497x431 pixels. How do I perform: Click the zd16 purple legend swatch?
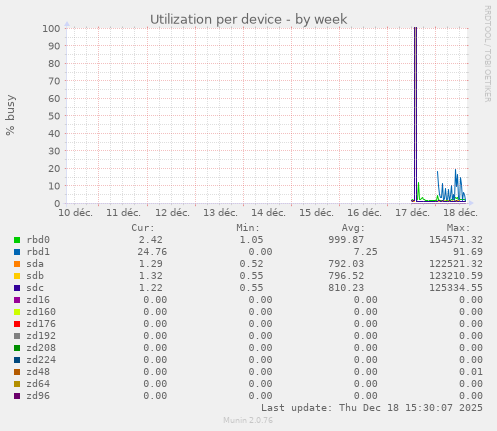point(17,300)
